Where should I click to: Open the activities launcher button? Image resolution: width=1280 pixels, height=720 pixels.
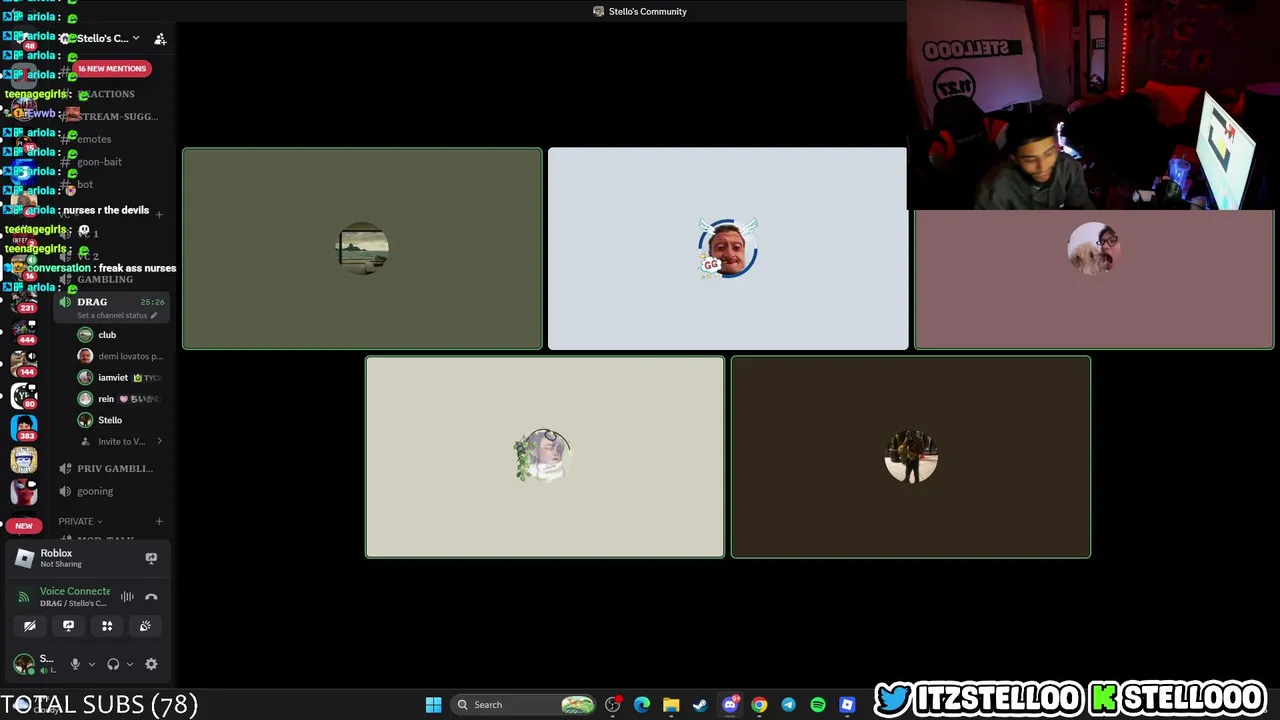[107, 626]
